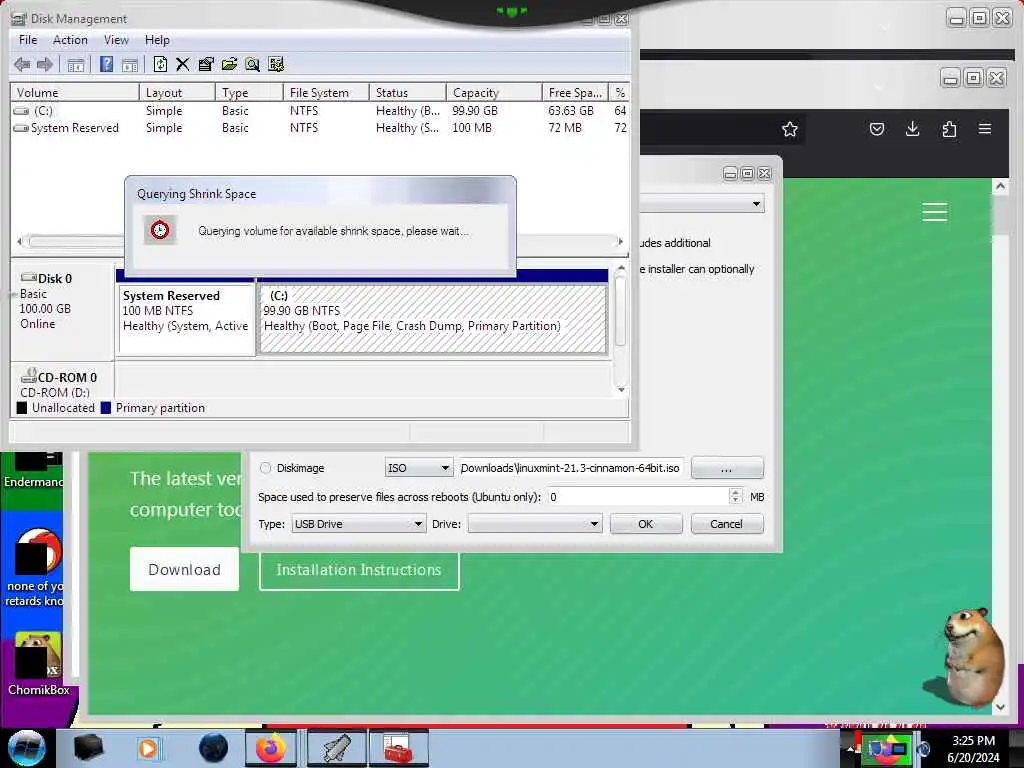
Task: Open the ChomikBox desktop icon
Action: (x=38, y=664)
